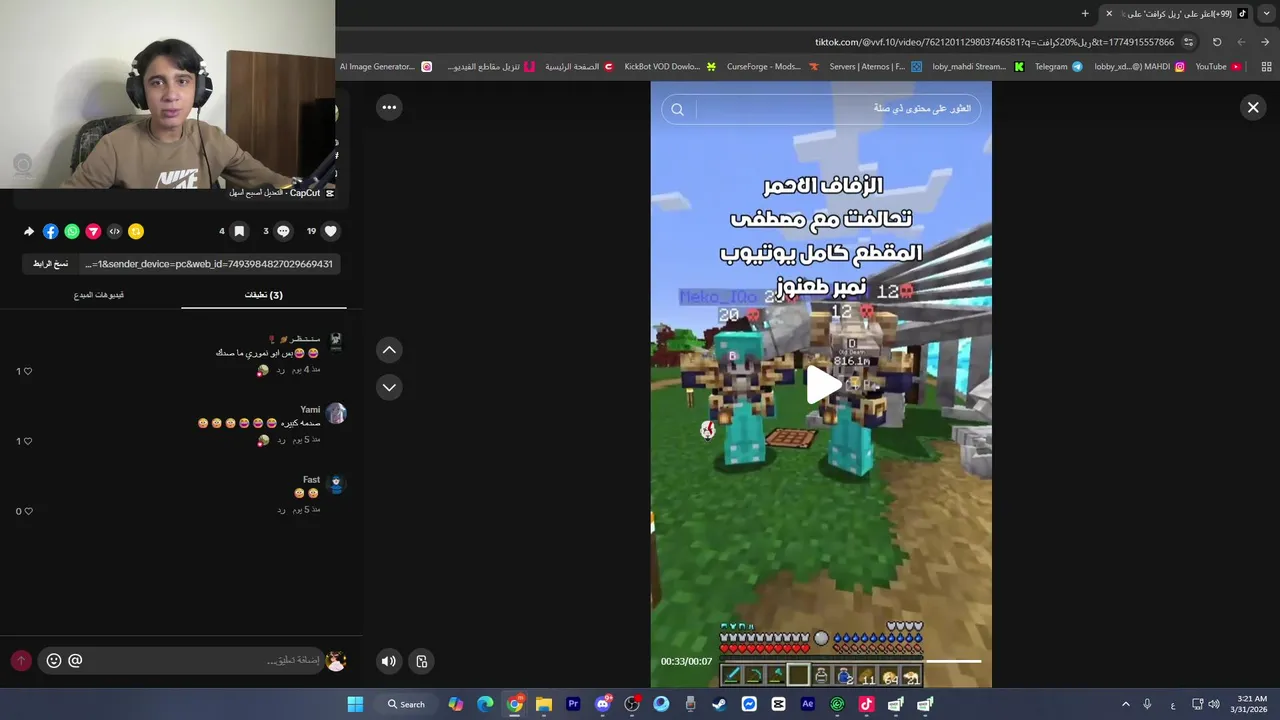Mute the video with speaker icon
The height and width of the screenshot is (720, 1280).
tap(389, 661)
